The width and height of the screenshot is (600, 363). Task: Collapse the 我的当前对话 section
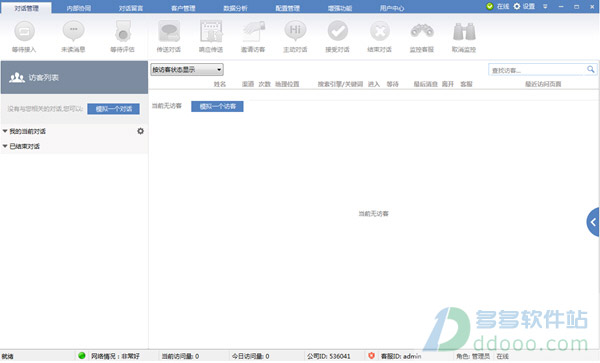pyautogui.click(x=5, y=131)
